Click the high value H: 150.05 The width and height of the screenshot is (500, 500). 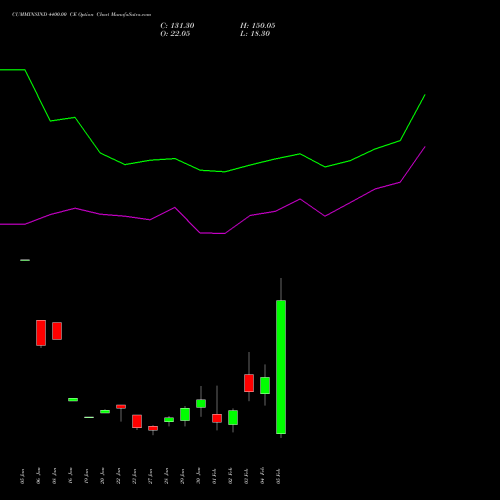coord(258,26)
